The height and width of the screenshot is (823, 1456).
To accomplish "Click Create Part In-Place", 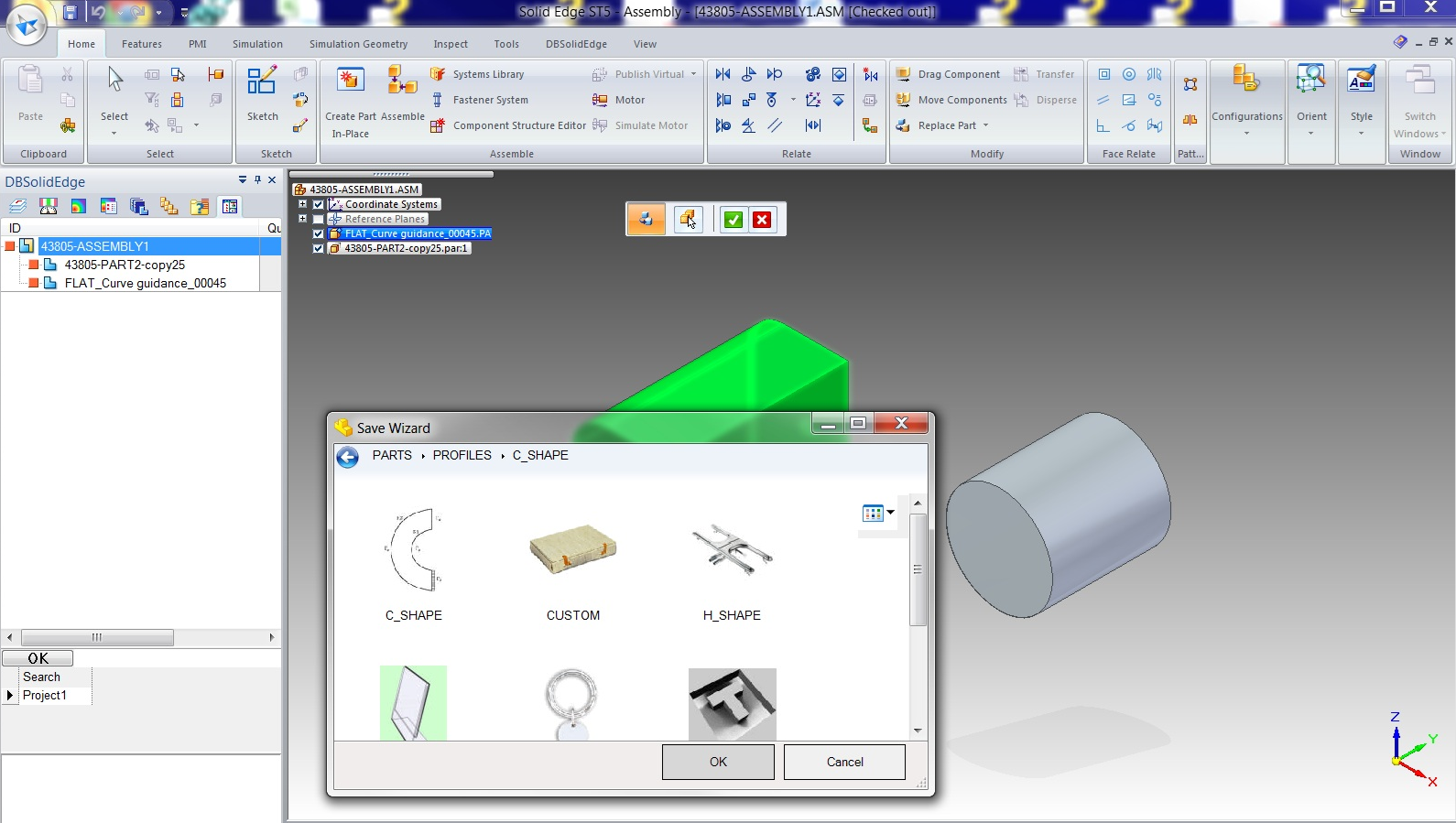I will point(350,101).
